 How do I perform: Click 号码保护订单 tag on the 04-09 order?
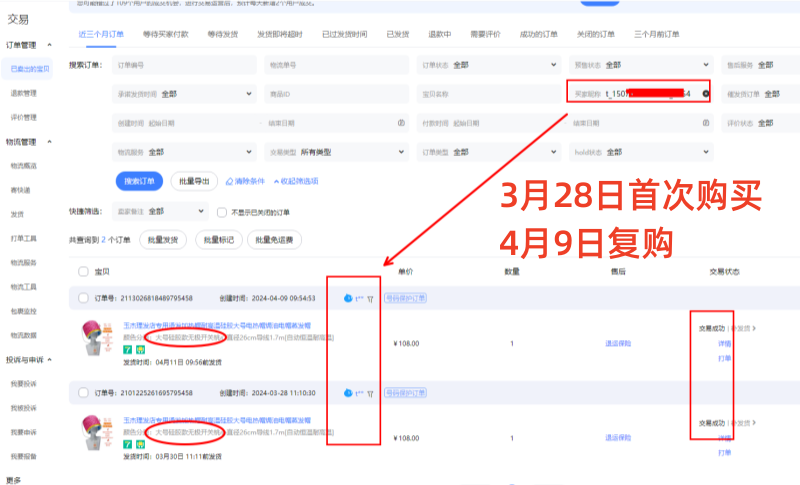pyautogui.click(x=406, y=298)
